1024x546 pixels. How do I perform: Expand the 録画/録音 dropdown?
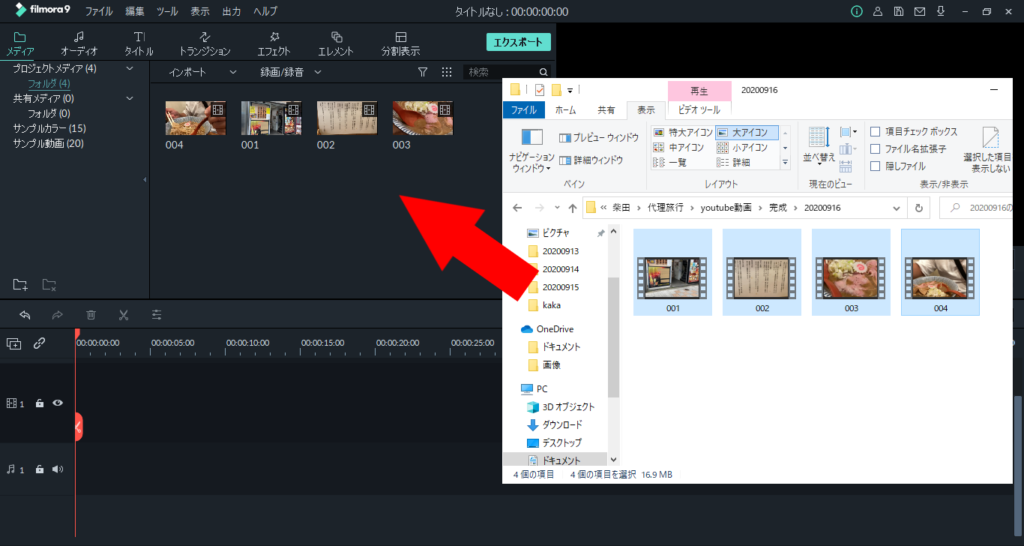290,72
